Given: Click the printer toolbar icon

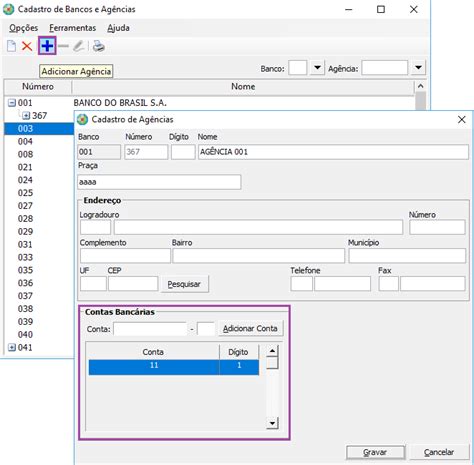Looking at the screenshot, I should tap(99, 46).
